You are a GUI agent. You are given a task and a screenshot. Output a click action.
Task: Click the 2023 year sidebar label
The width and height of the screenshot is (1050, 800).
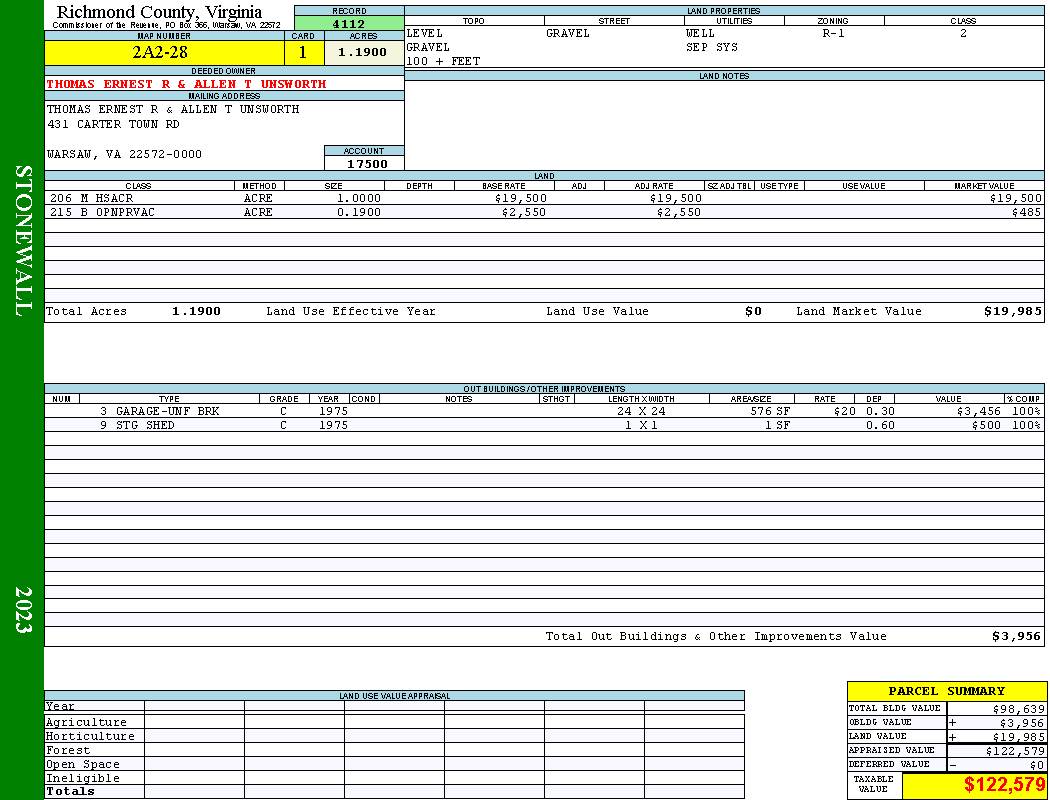[x=23, y=610]
